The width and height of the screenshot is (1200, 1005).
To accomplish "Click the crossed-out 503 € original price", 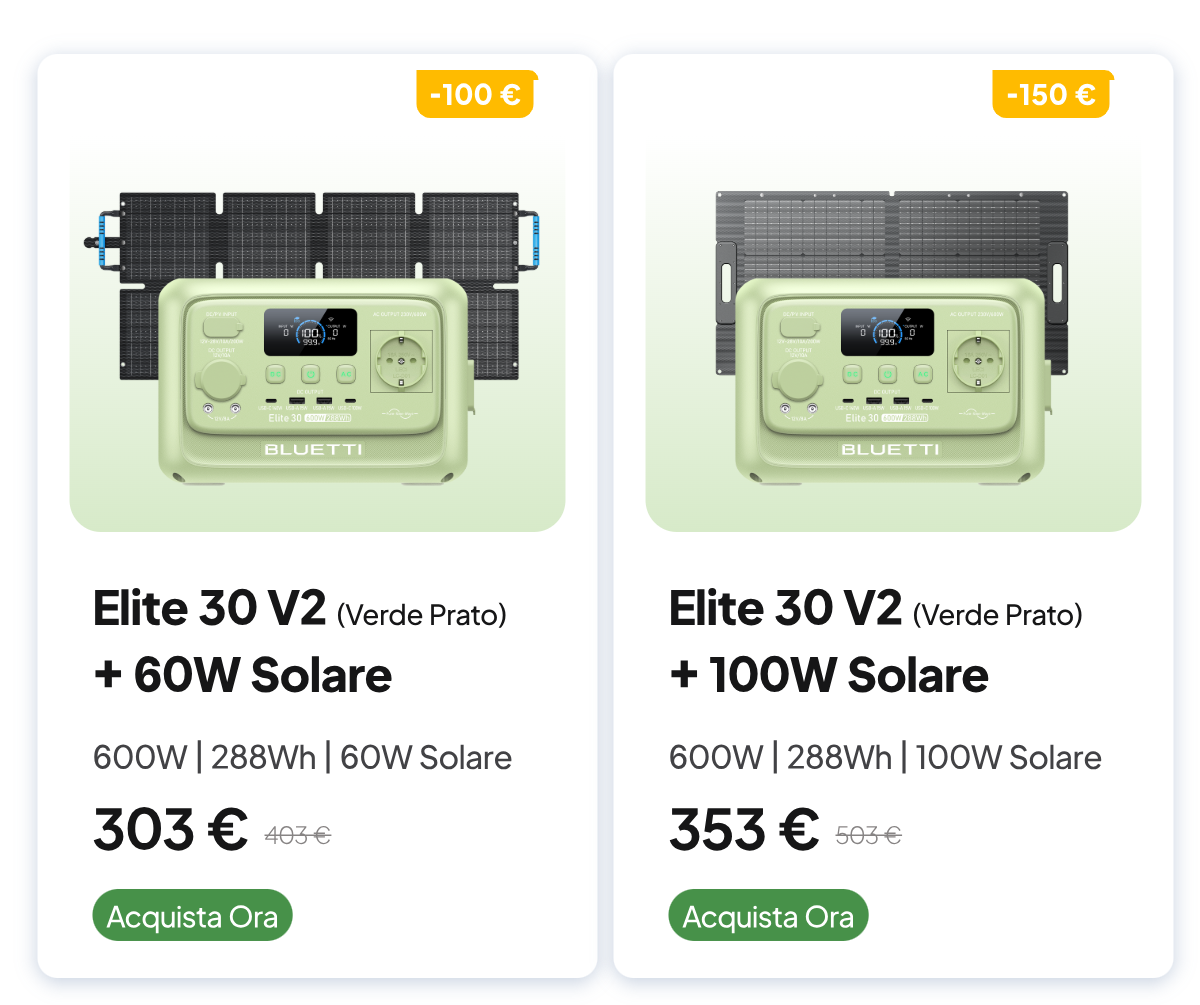I will [869, 835].
